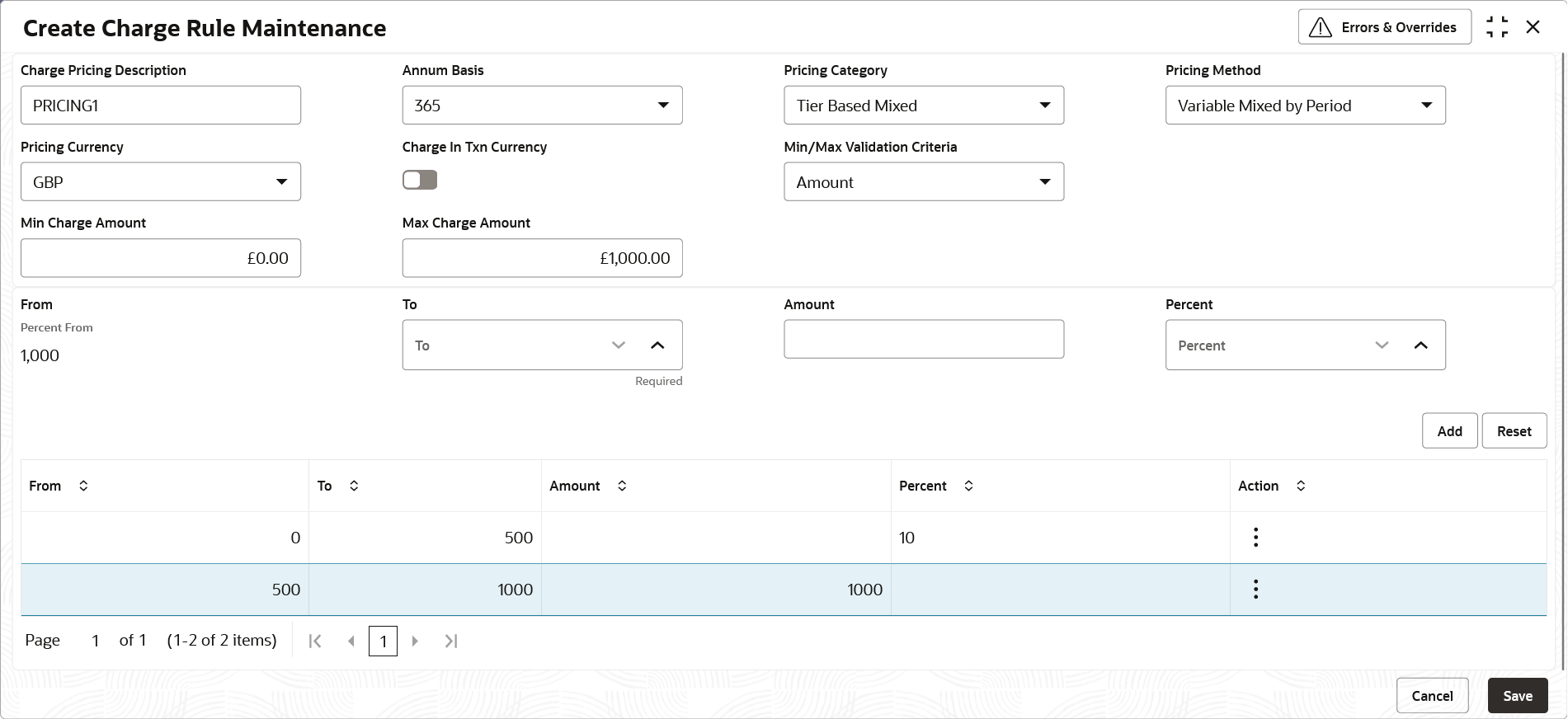This screenshot has height=719, width=1568.
Task: Open action menu for the 500–1000 row
Action: [x=1255, y=590]
